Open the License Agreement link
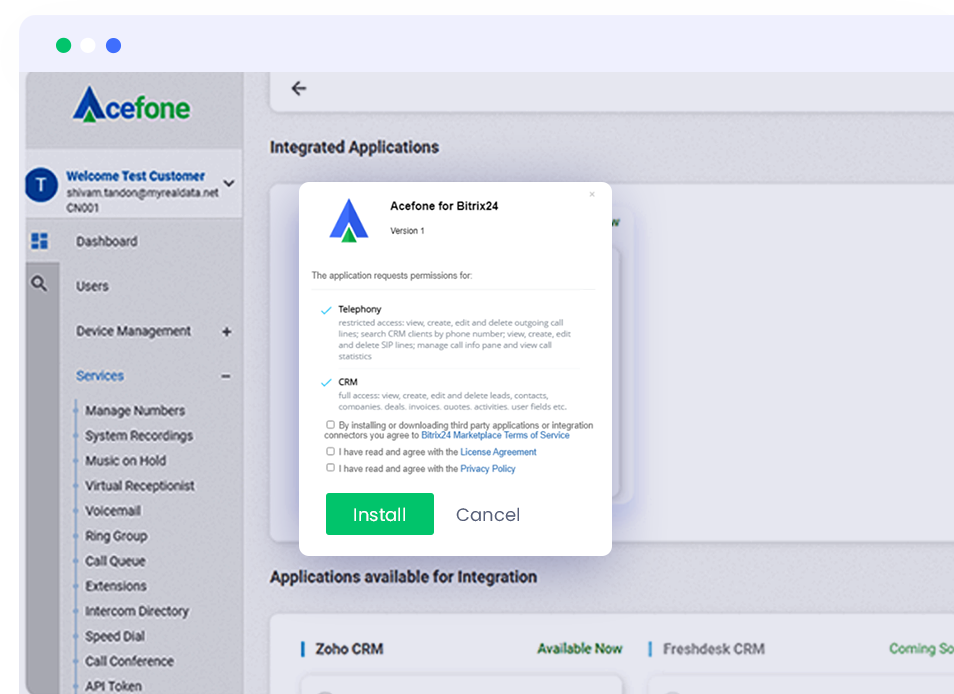 coord(498,452)
